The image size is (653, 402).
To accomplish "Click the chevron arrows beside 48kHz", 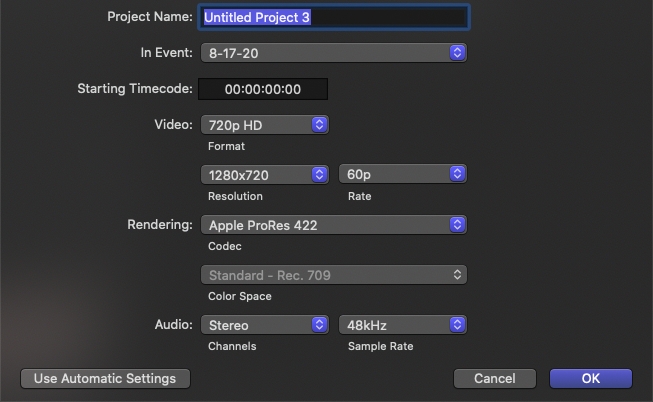I will (x=457, y=325).
